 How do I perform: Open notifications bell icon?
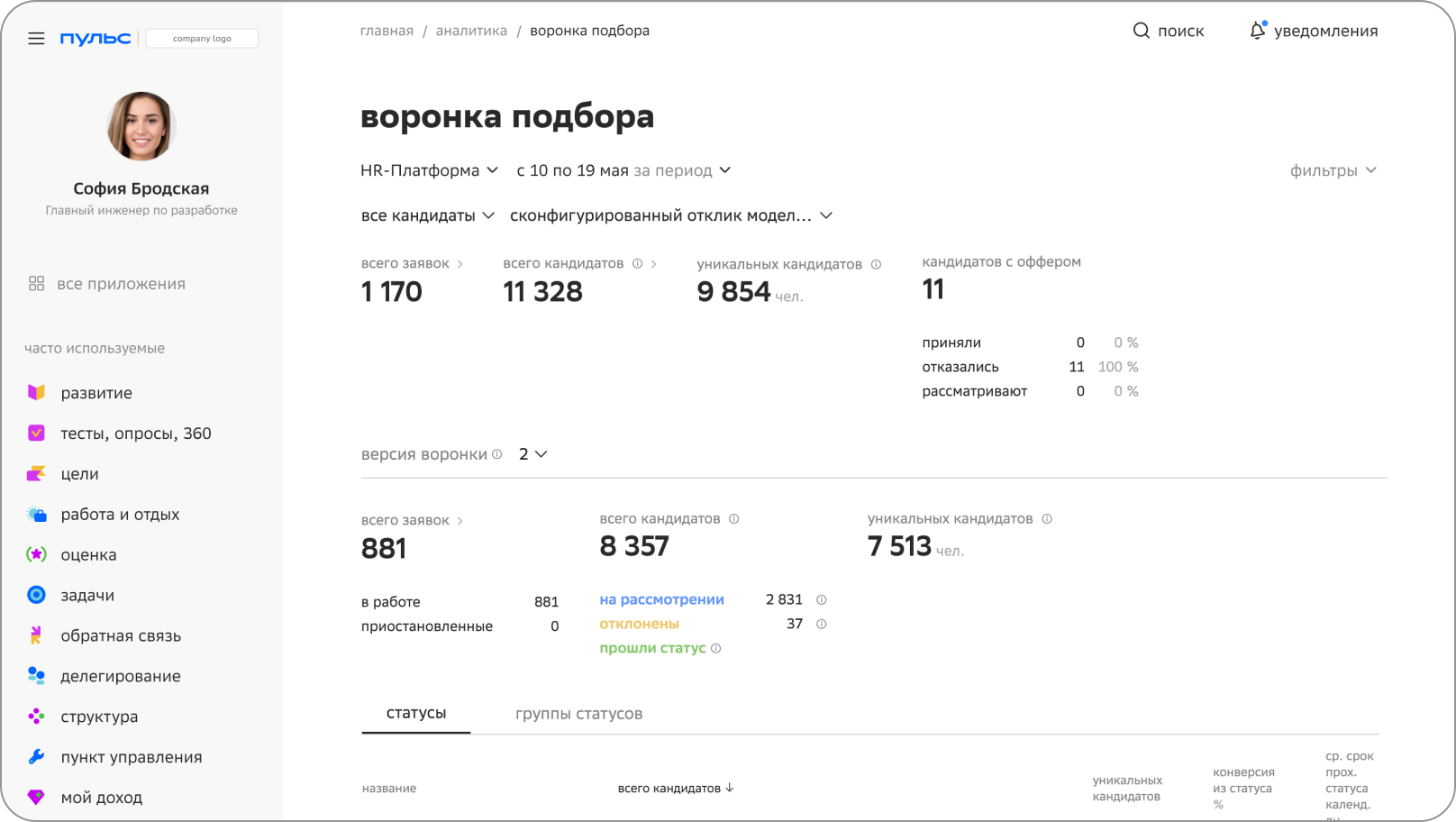[1257, 31]
